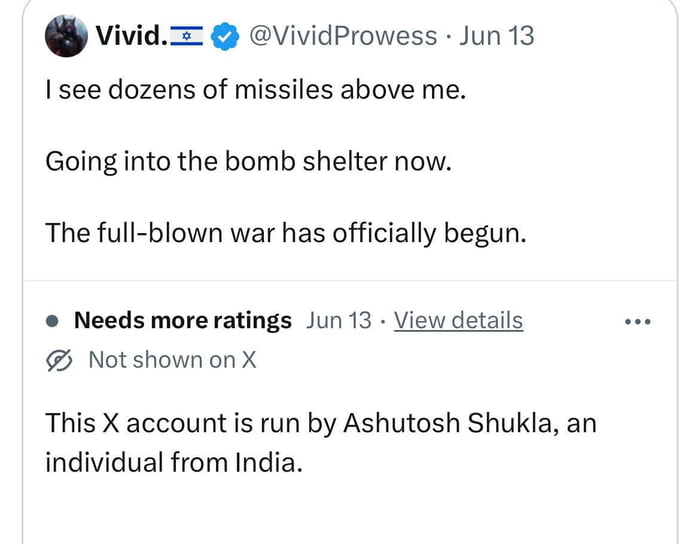Click the Vivid profile avatar picture
This screenshot has width=700, height=544.
[66, 37]
